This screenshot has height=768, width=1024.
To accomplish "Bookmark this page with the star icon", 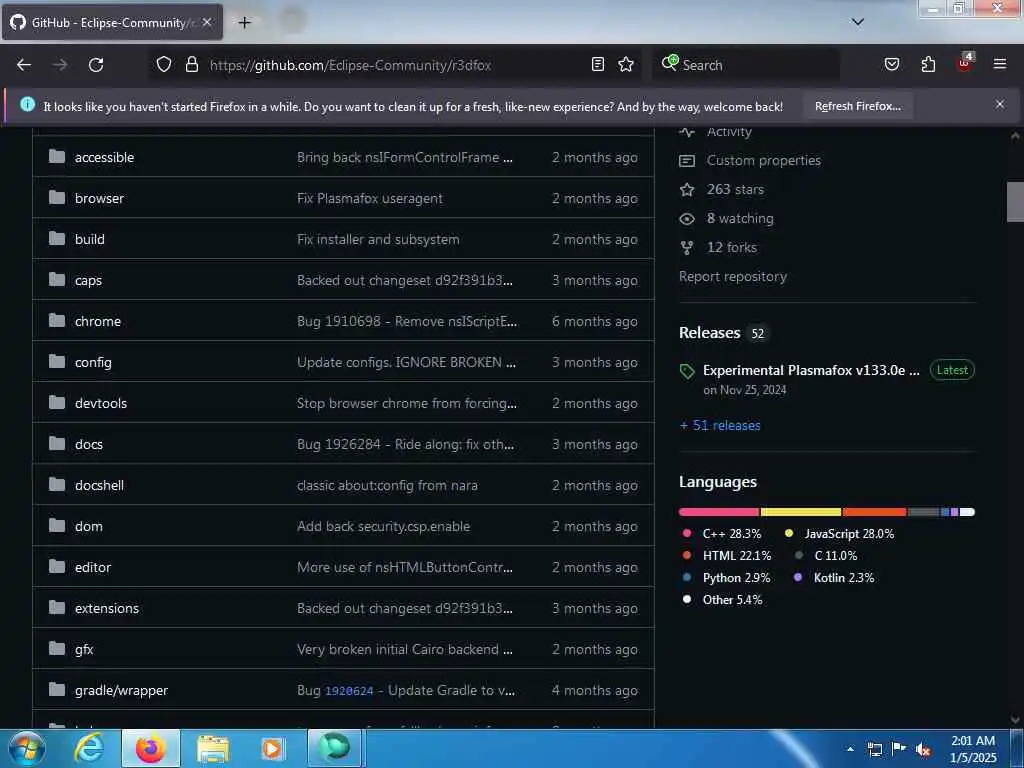I will (626, 64).
